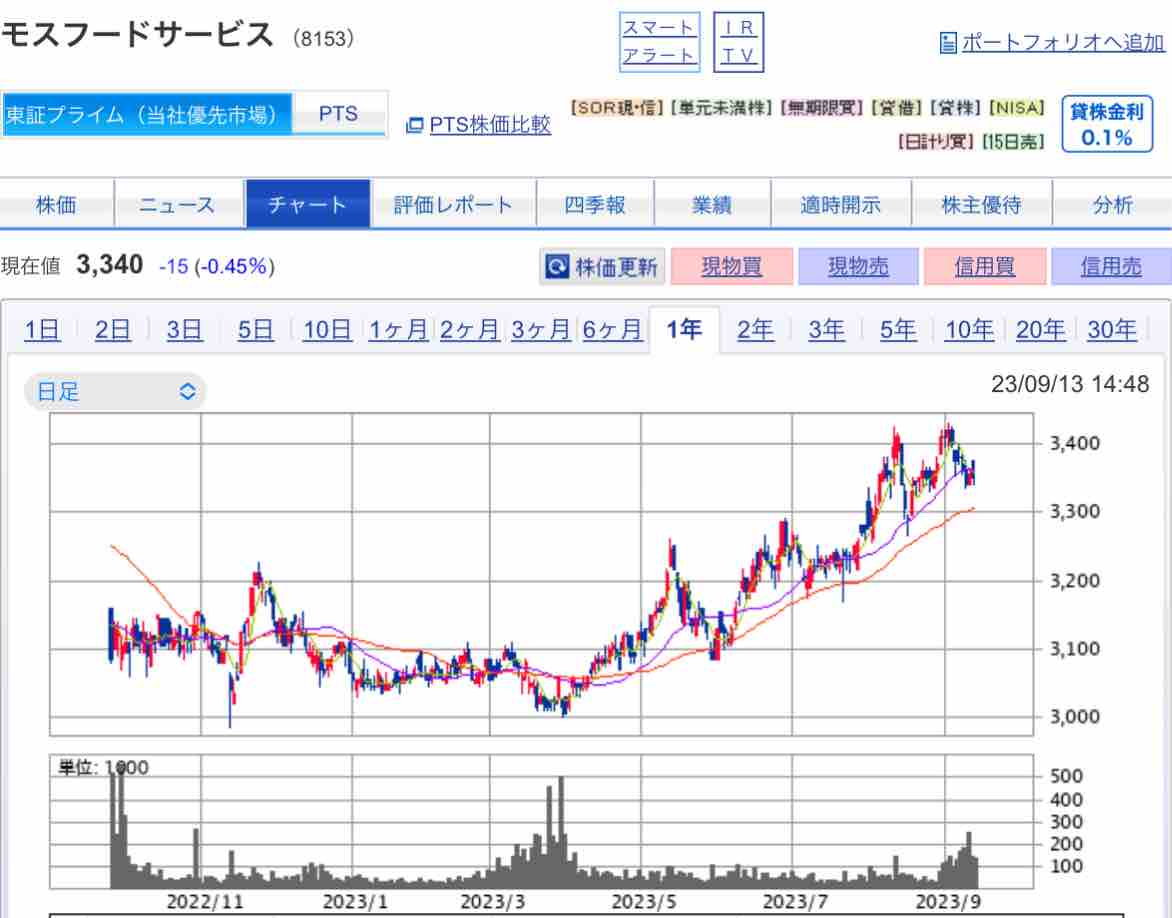Click the 23/09/13 14:48 timestamp

point(1070,384)
